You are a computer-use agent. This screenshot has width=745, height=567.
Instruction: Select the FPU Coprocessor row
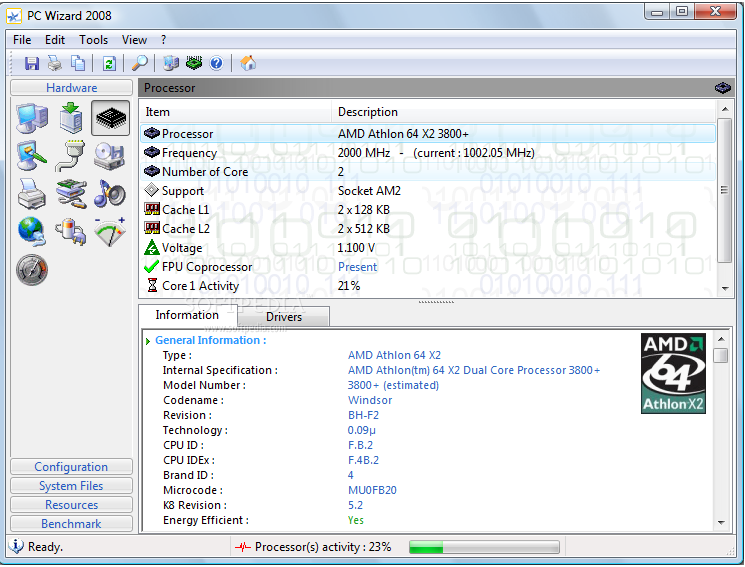(x=428, y=267)
